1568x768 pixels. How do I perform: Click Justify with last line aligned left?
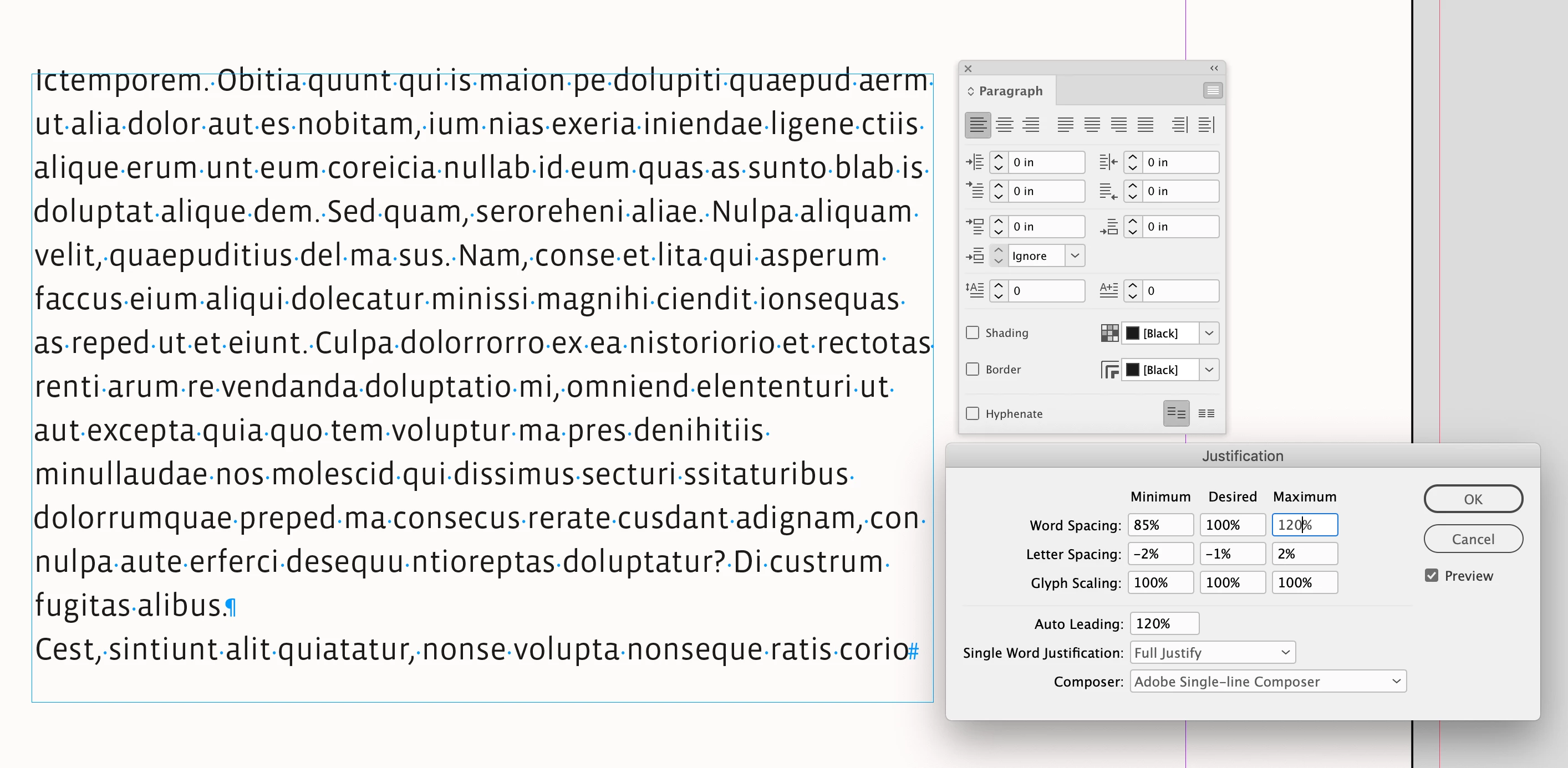[x=1065, y=125]
